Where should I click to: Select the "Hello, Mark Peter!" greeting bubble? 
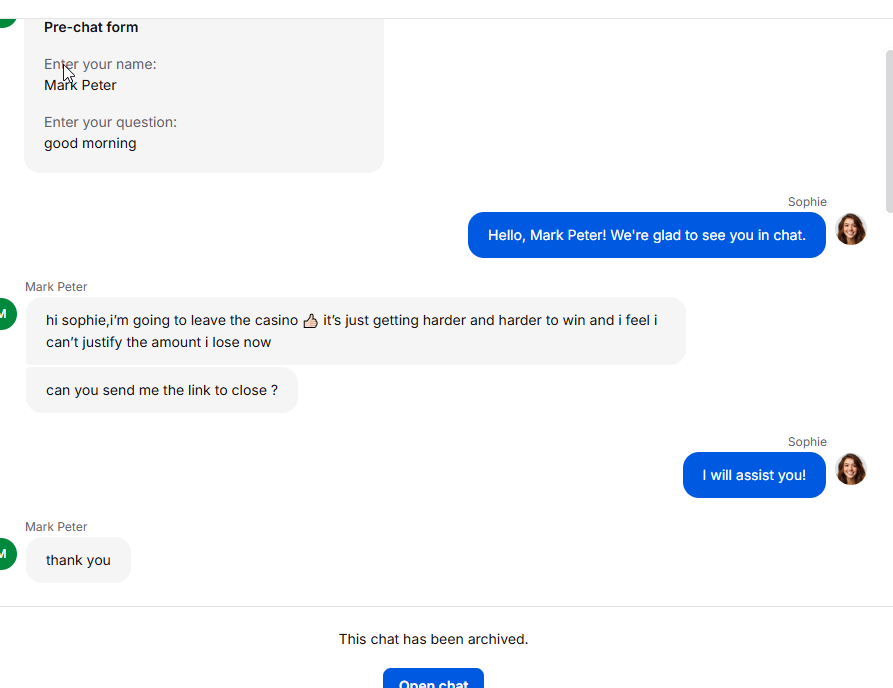[x=646, y=235]
